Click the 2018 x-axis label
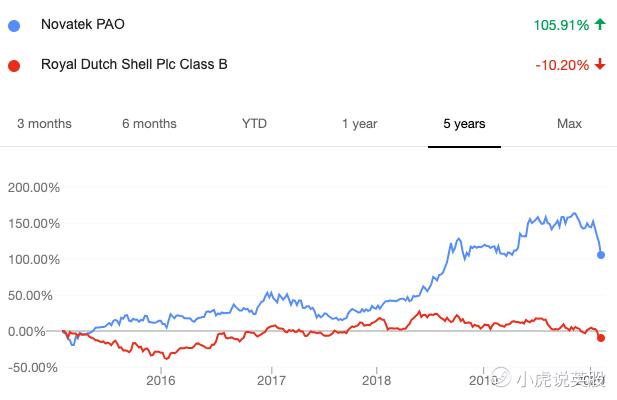 tap(377, 380)
